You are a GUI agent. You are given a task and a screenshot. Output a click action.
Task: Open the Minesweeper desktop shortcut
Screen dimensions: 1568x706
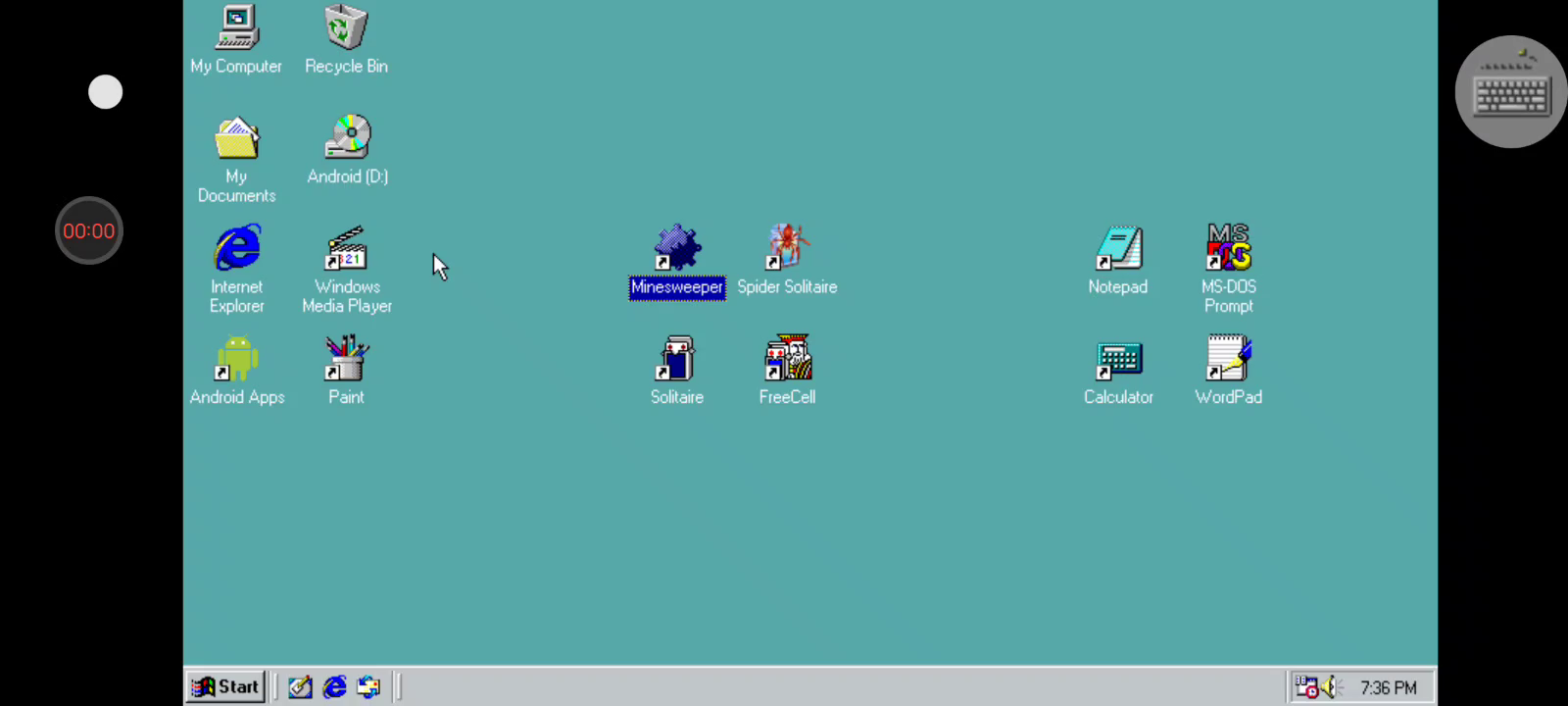tap(676, 249)
